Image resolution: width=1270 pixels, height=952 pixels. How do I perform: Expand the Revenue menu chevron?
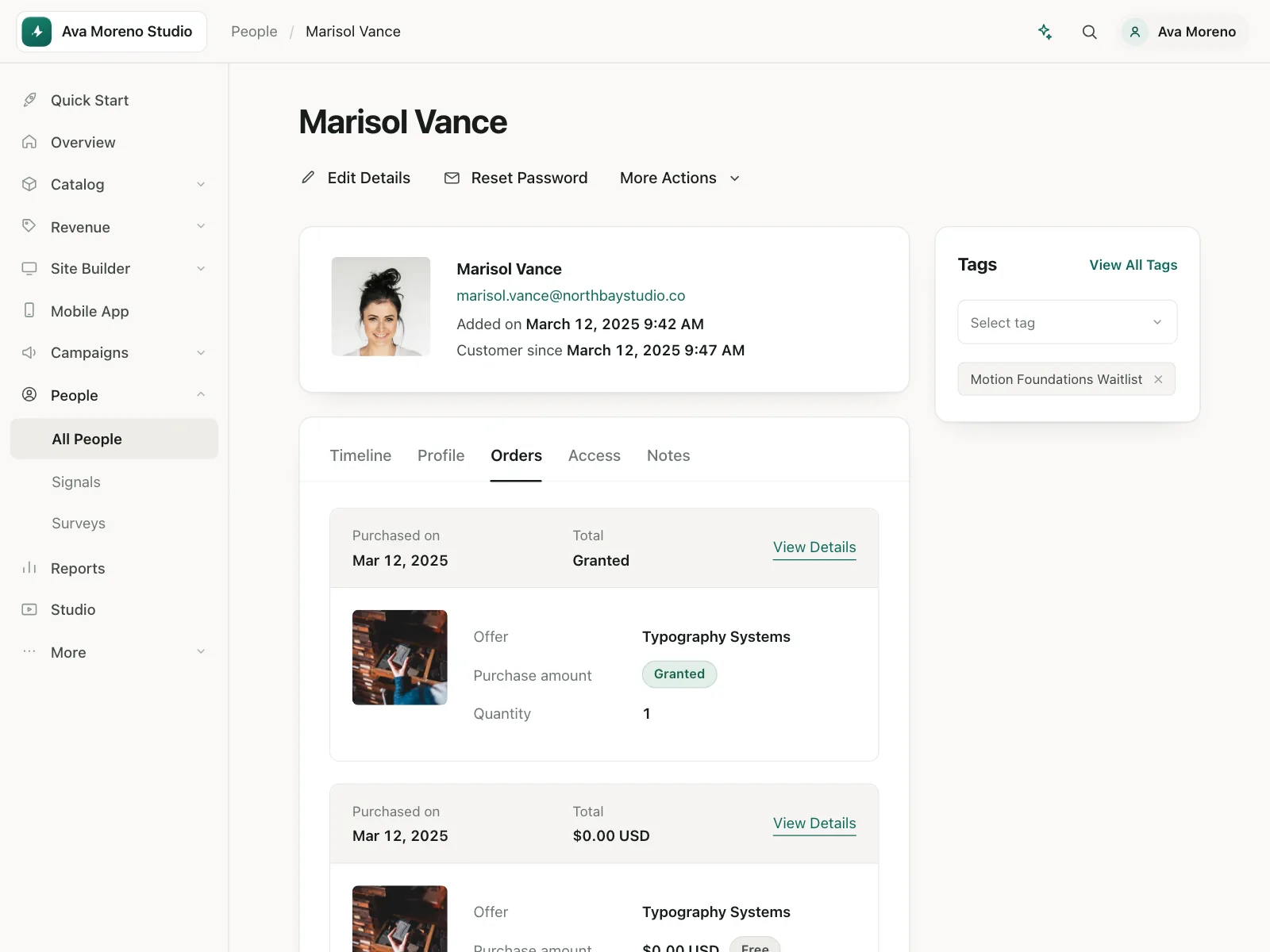click(x=201, y=226)
